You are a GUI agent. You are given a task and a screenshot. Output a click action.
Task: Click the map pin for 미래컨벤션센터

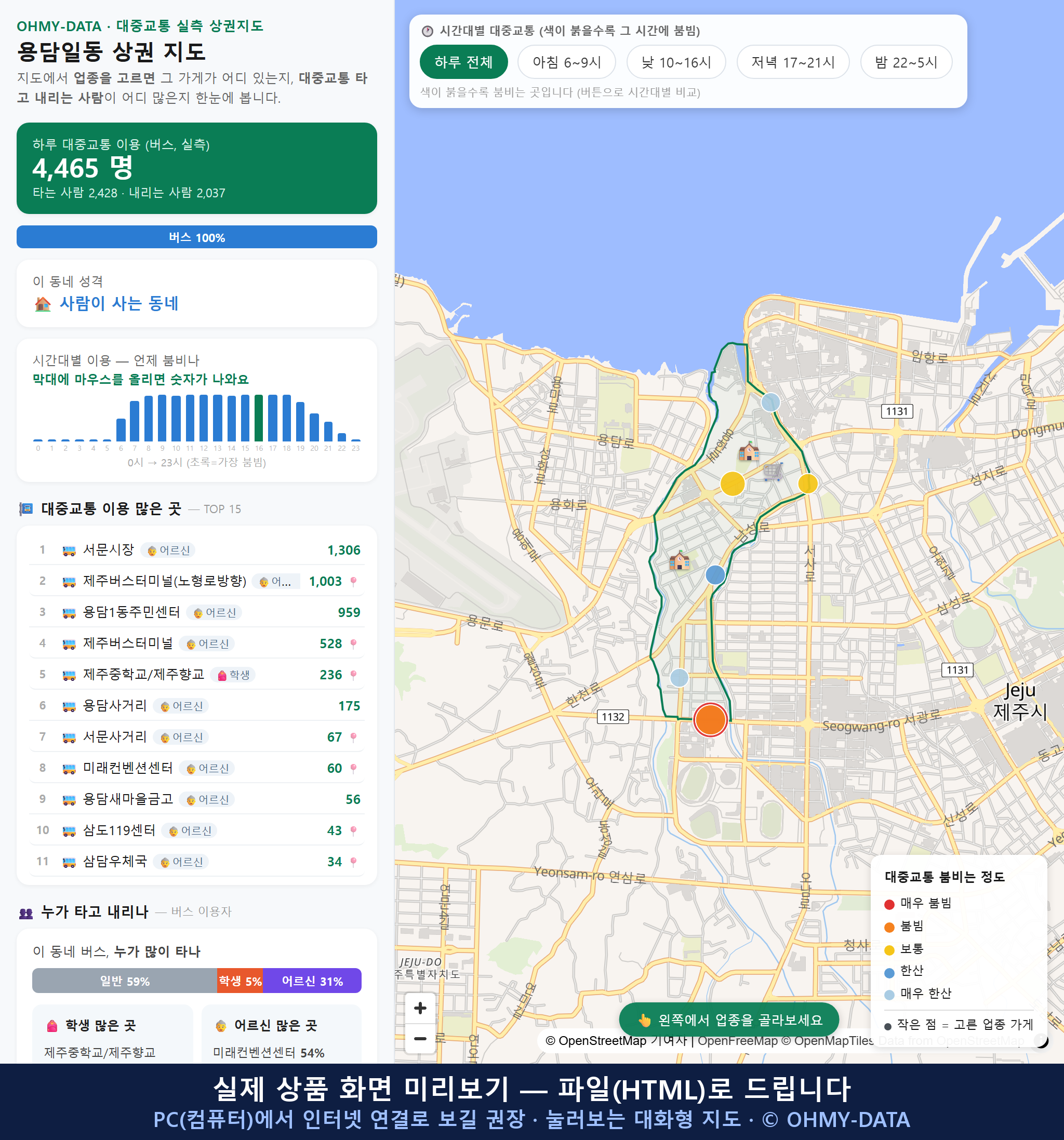pos(353,769)
